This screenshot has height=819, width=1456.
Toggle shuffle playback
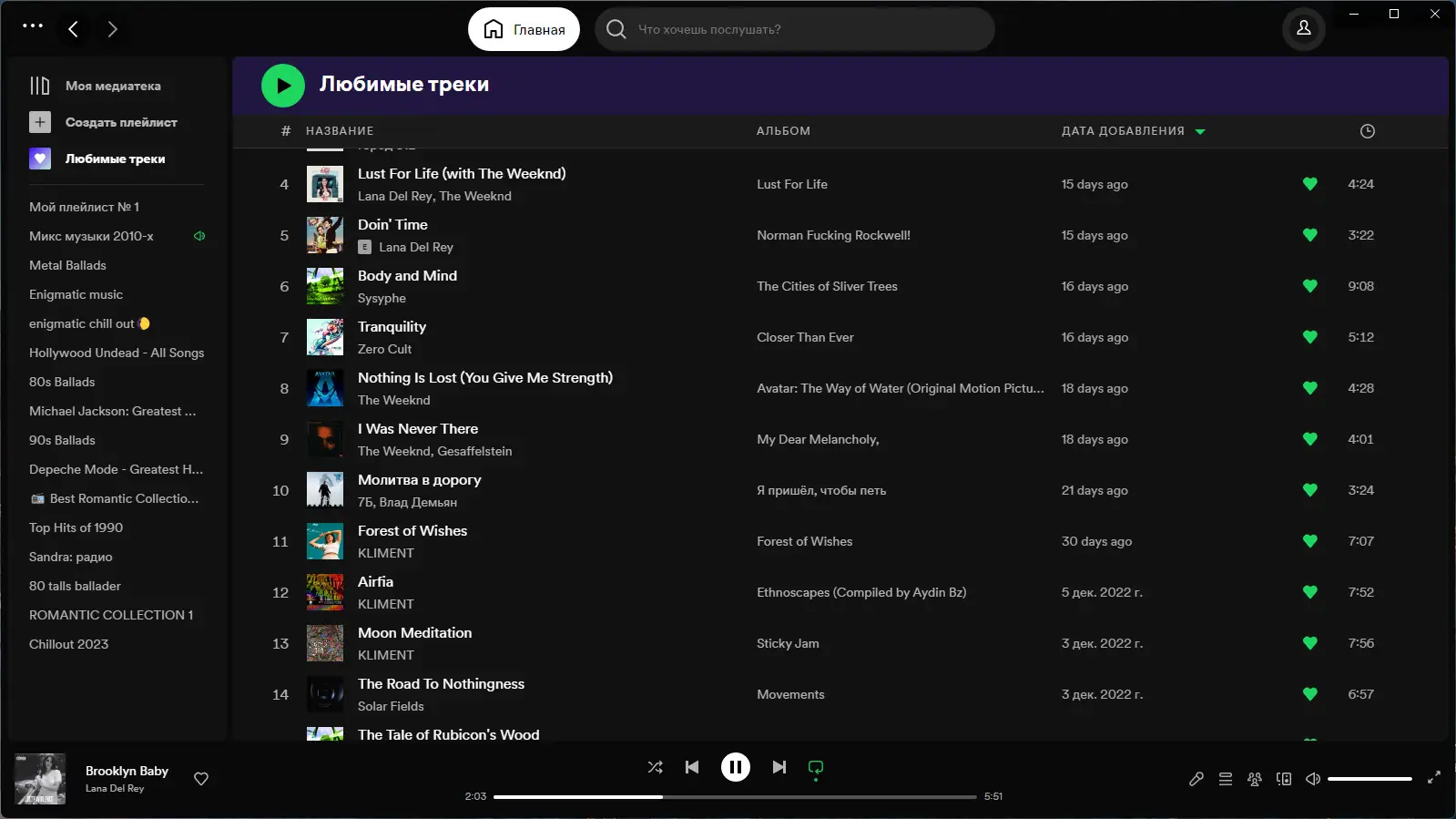click(x=655, y=767)
